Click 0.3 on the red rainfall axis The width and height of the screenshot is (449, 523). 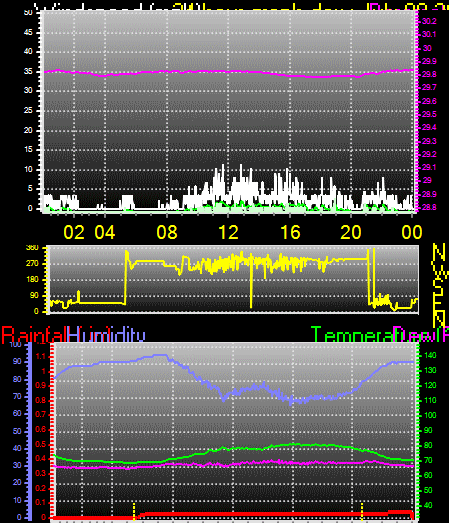tap(40, 473)
